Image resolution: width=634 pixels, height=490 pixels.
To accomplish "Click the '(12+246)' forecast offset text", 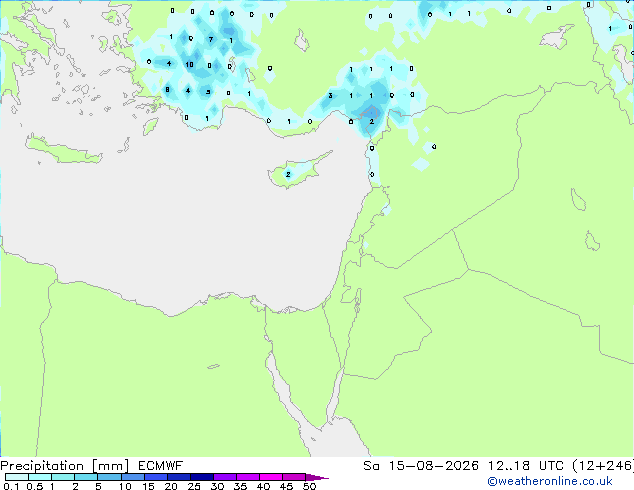I will 603,466.
